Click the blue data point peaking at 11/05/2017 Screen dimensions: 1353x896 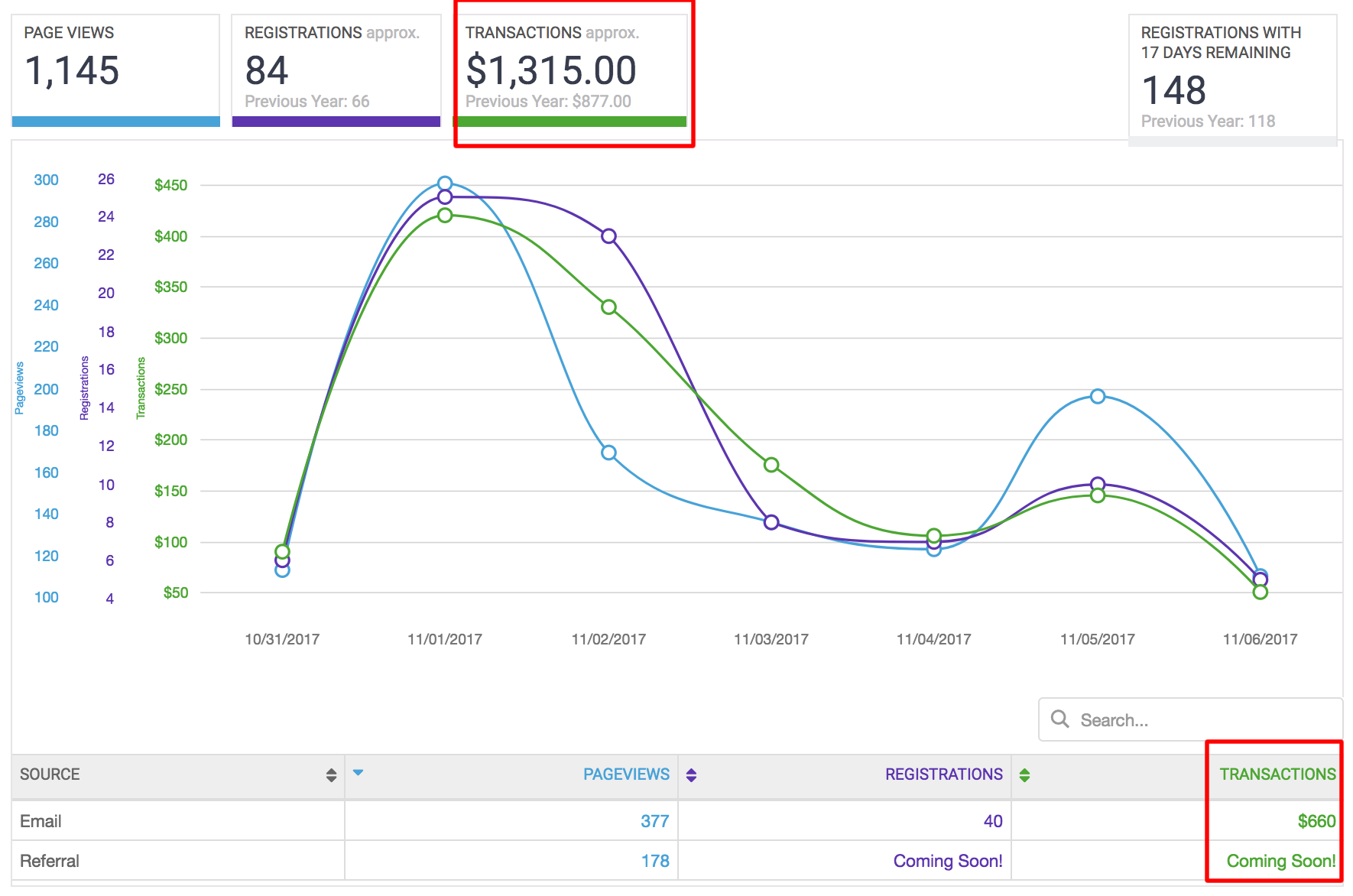click(x=1096, y=395)
